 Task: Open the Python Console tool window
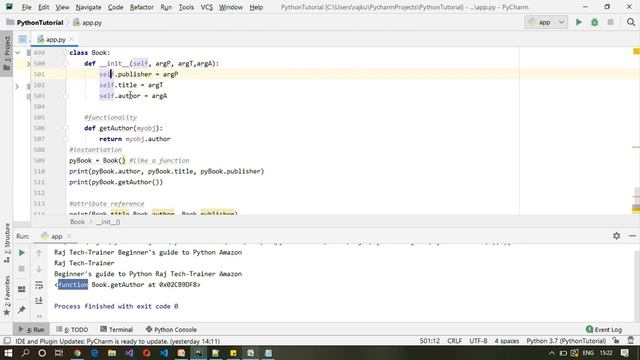click(x=171, y=329)
